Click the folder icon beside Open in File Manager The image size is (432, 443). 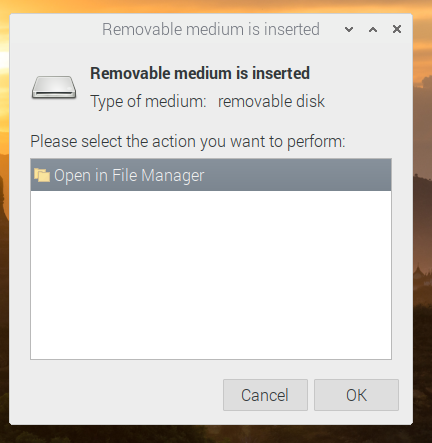(x=42, y=175)
